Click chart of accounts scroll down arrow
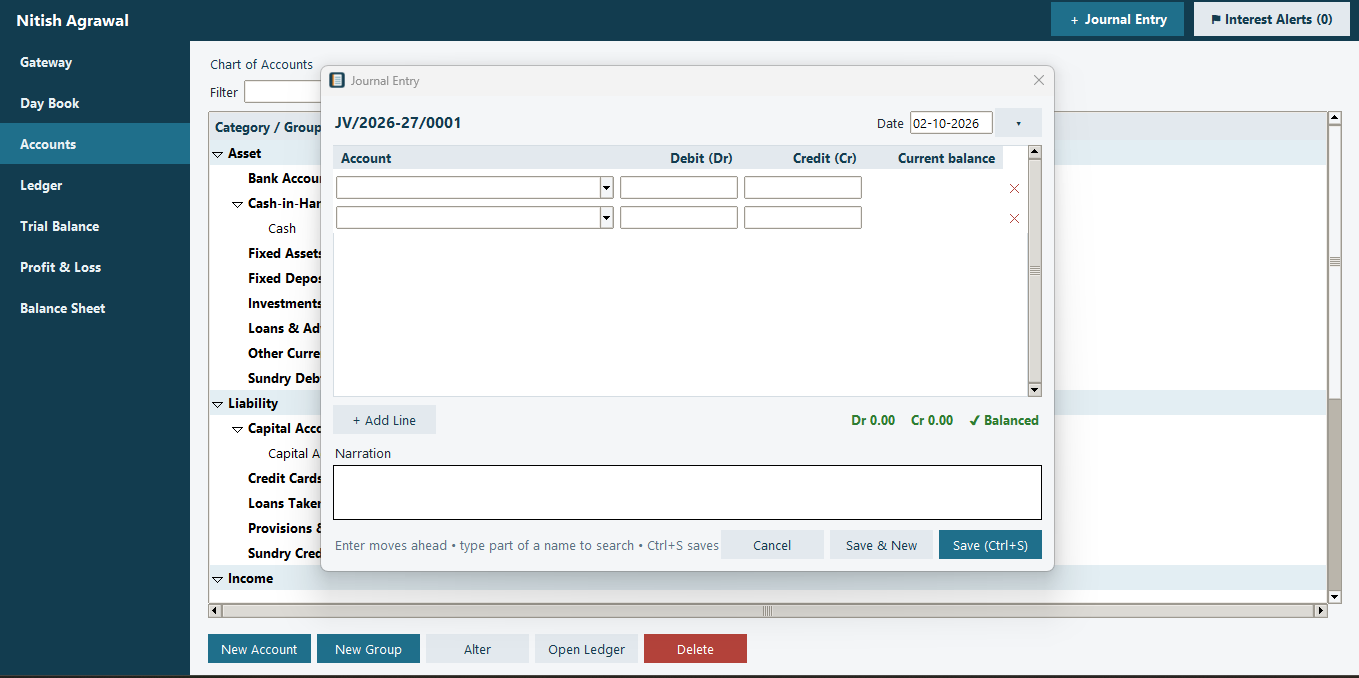The width and height of the screenshot is (1359, 678). 1334,596
